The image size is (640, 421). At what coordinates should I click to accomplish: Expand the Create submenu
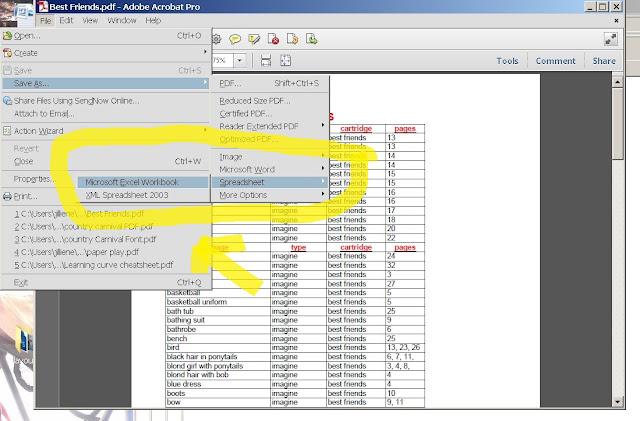coord(106,53)
